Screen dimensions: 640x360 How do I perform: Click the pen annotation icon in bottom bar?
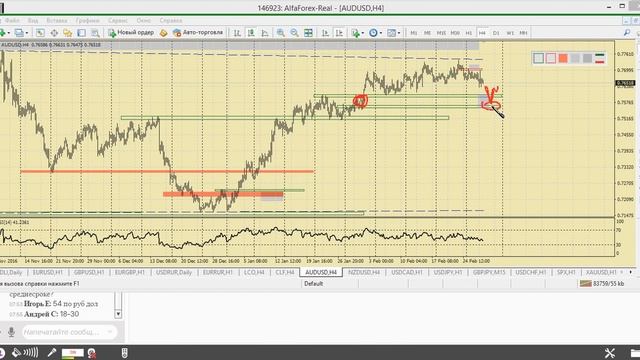click(x=52, y=353)
